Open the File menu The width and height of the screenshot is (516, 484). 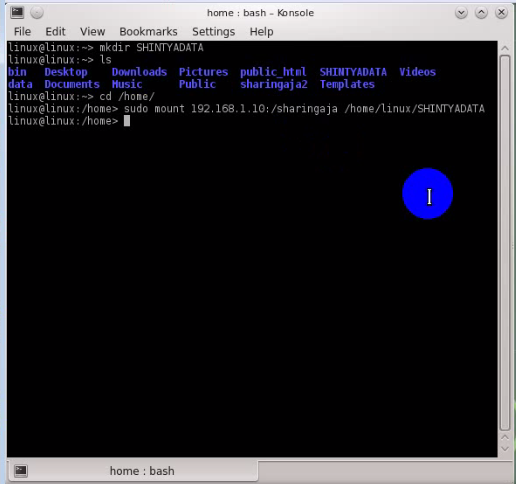[x=22, y=32]
